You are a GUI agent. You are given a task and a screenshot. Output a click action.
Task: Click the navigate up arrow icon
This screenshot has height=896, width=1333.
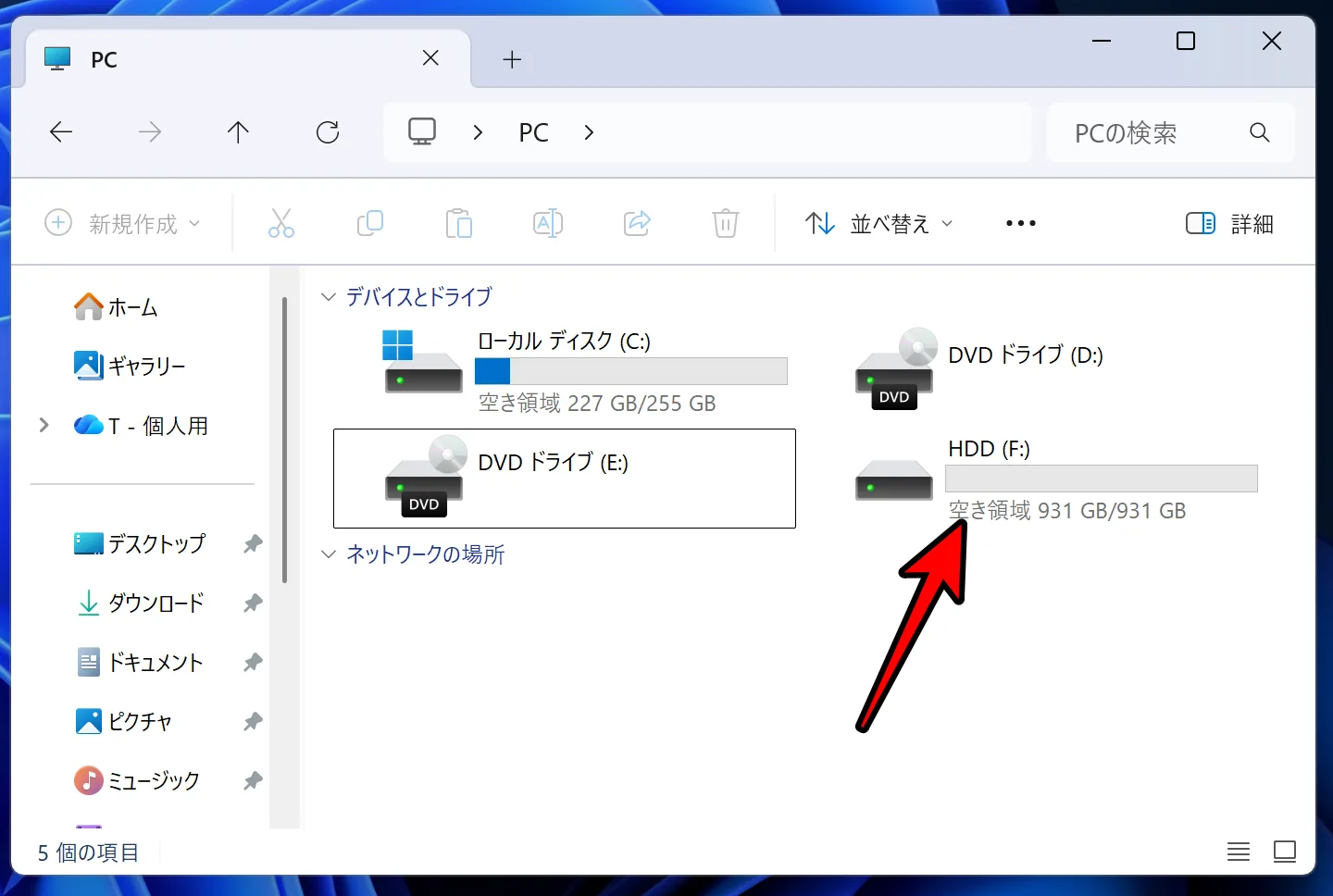238,131
